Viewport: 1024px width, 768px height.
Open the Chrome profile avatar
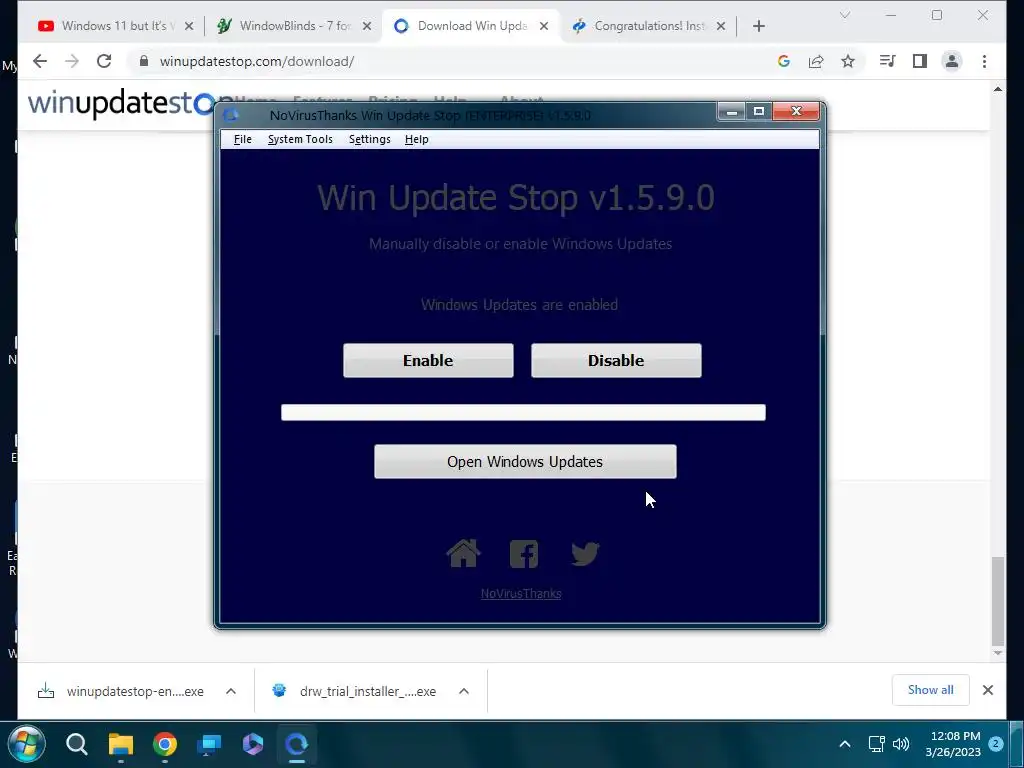952,61
